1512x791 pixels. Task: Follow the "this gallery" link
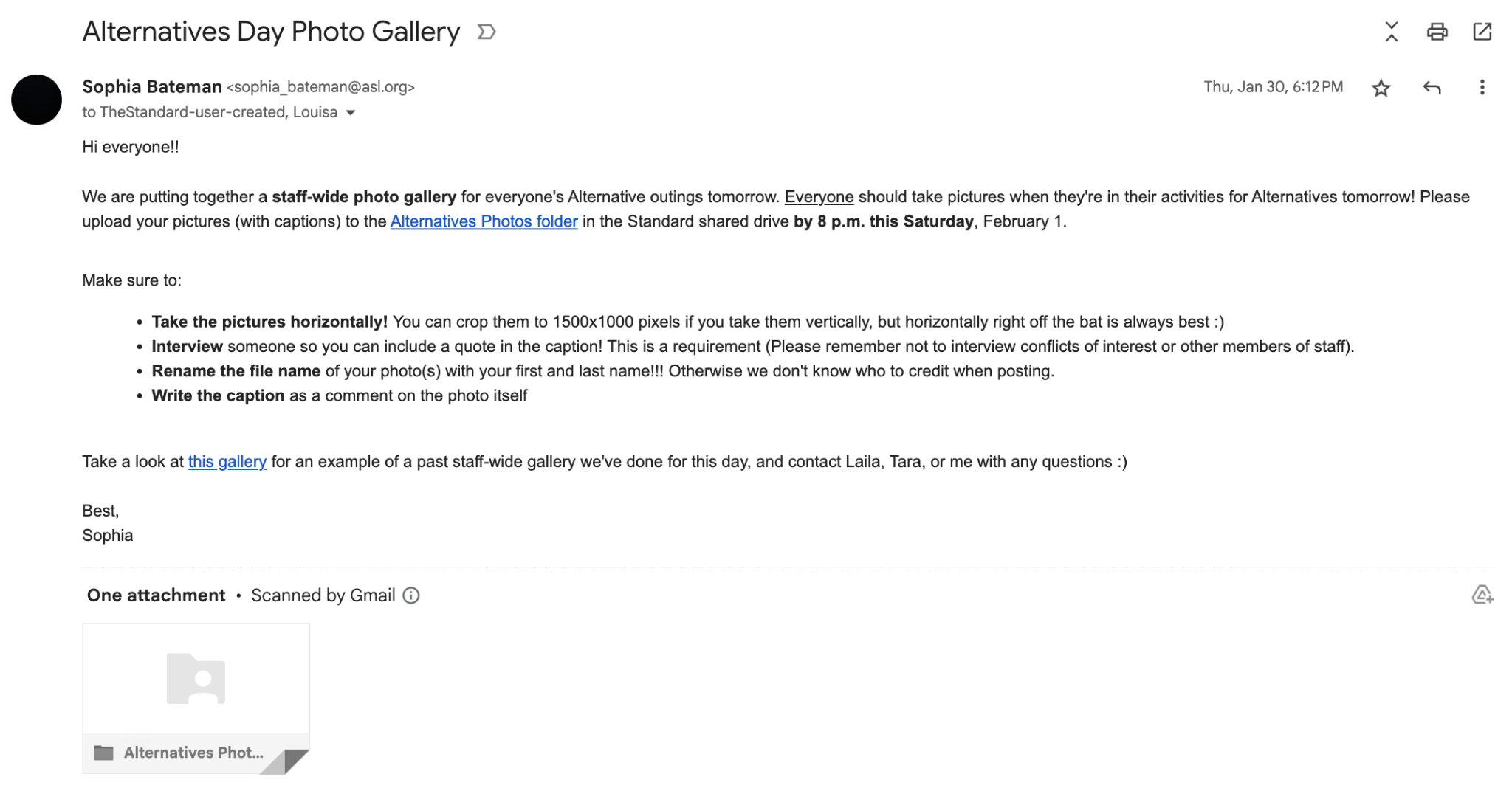pyautogui.click(x=227, y=462)
